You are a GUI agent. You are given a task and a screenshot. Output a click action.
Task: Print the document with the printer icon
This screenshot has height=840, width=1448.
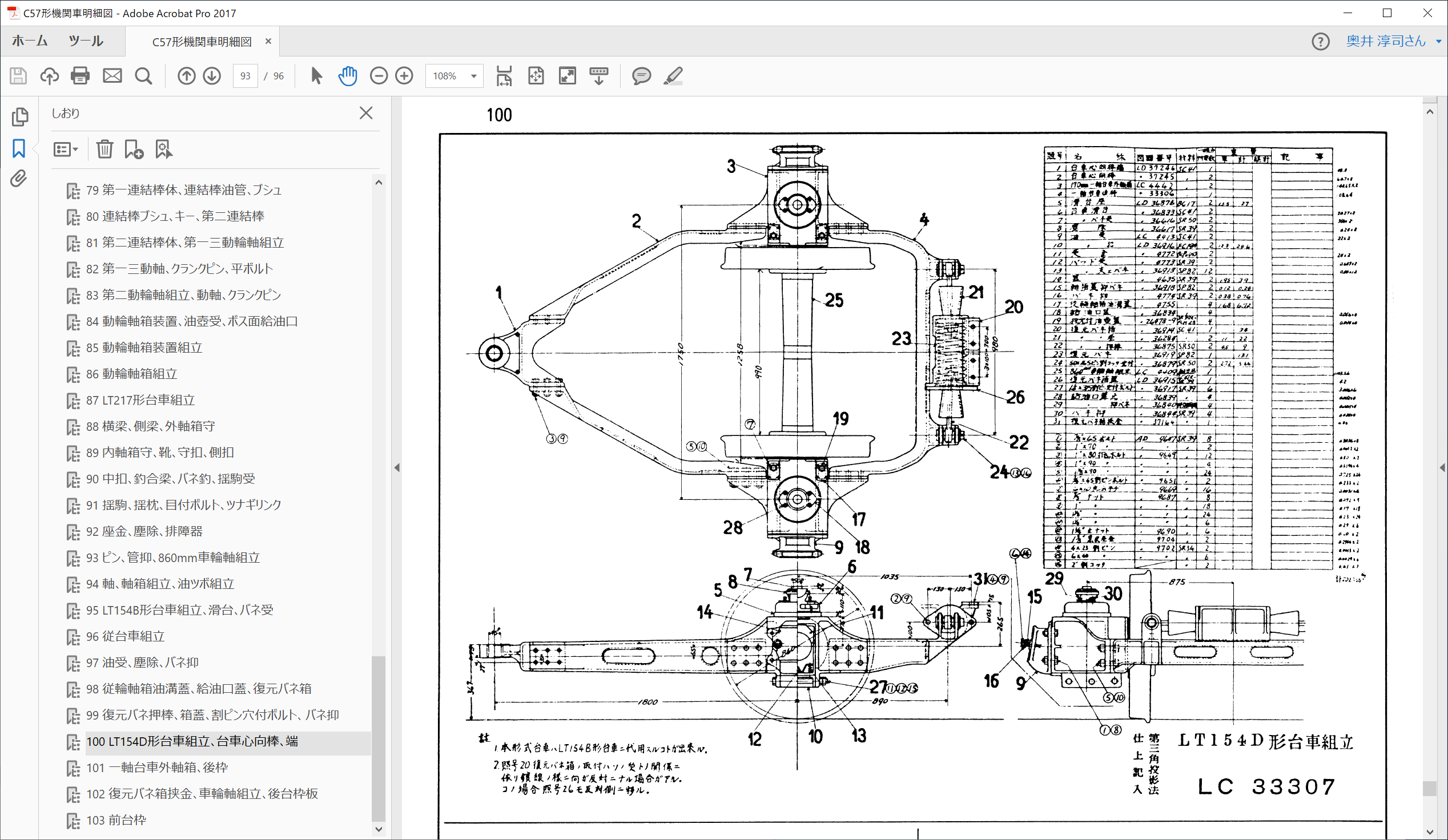80,76
